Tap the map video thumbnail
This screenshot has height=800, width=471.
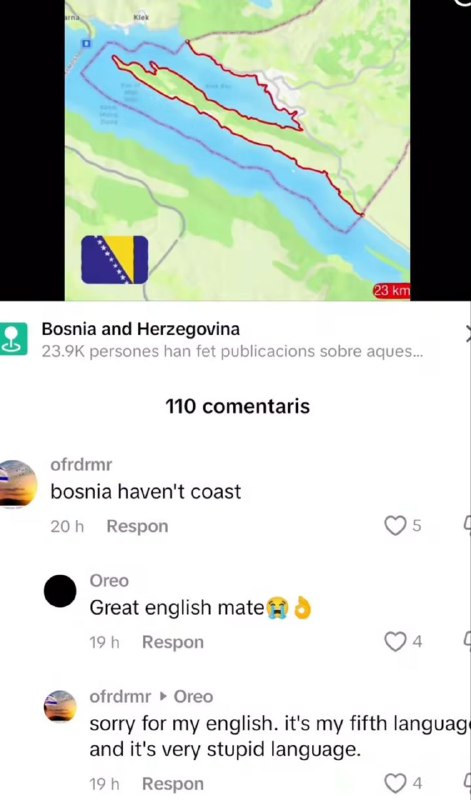pyautogui.click(x=237, y=150)
